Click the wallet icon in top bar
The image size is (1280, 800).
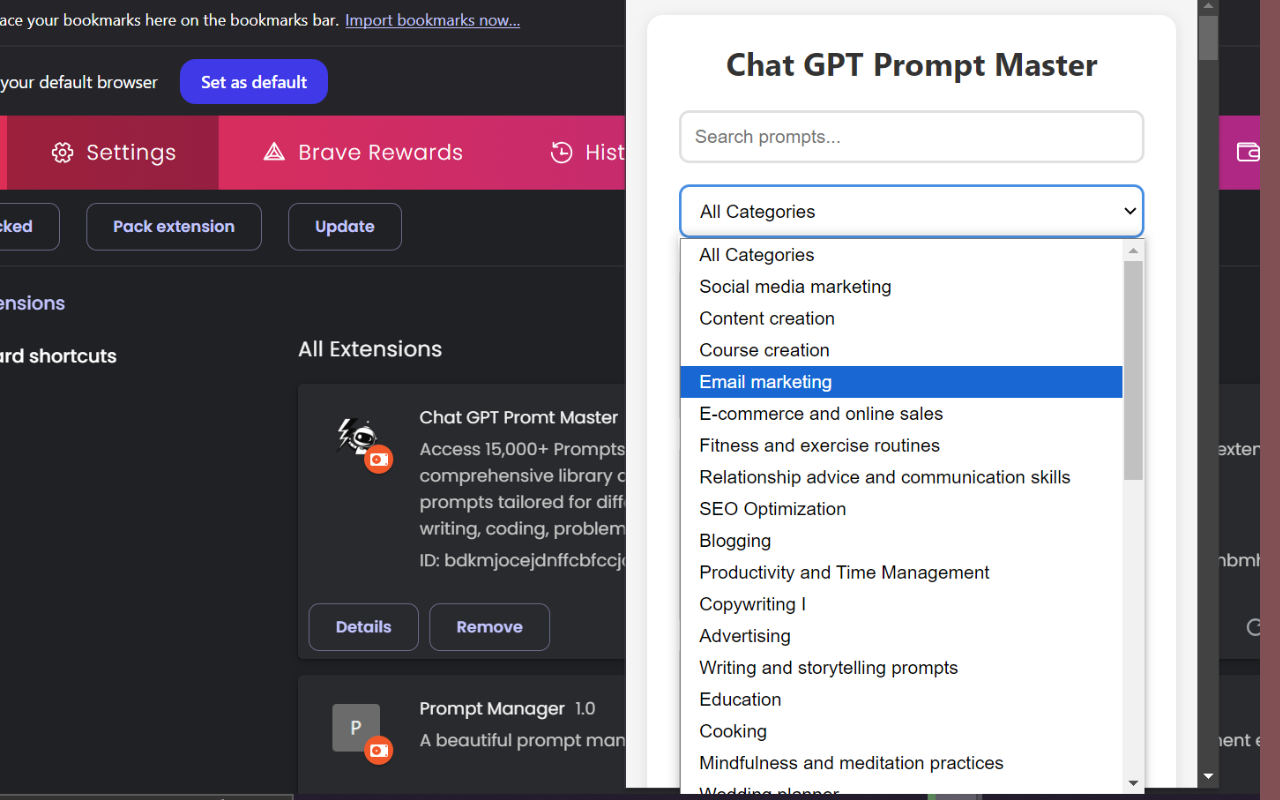tap(1248, 152)
